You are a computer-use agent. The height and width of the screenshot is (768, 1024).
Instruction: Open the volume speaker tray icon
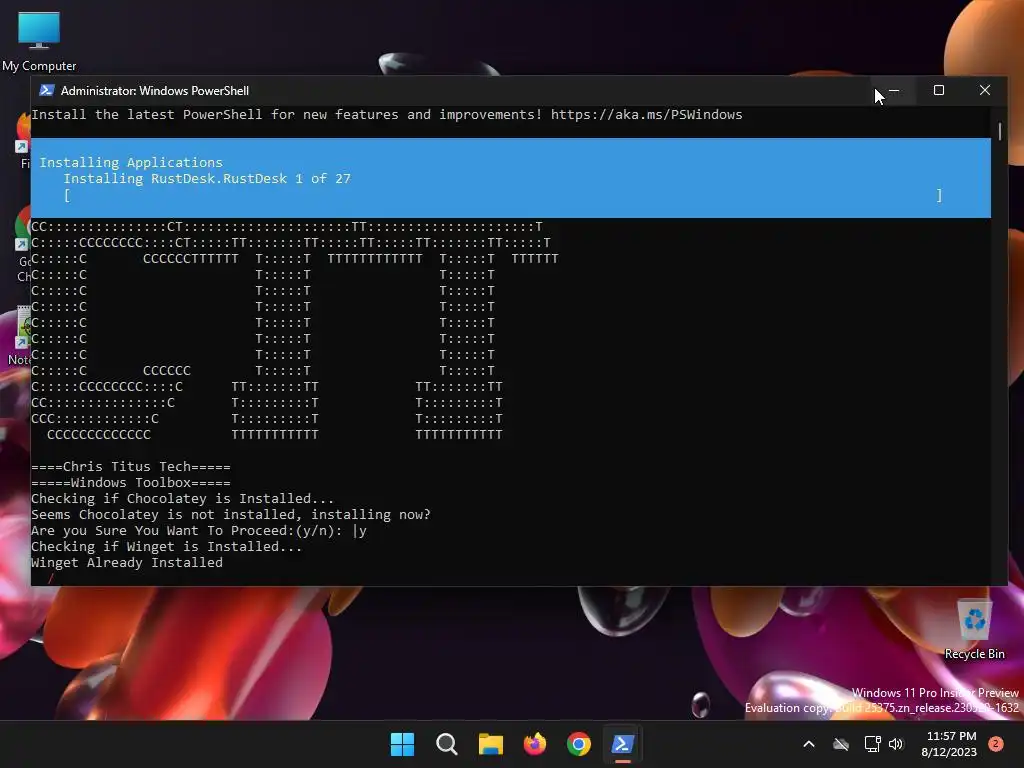(896, 744)
